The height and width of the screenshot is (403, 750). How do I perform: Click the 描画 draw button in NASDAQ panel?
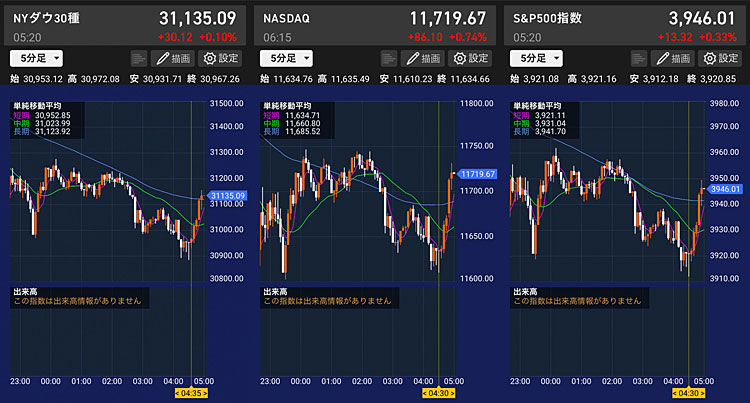pyautogui.click(x=423, y=58)
